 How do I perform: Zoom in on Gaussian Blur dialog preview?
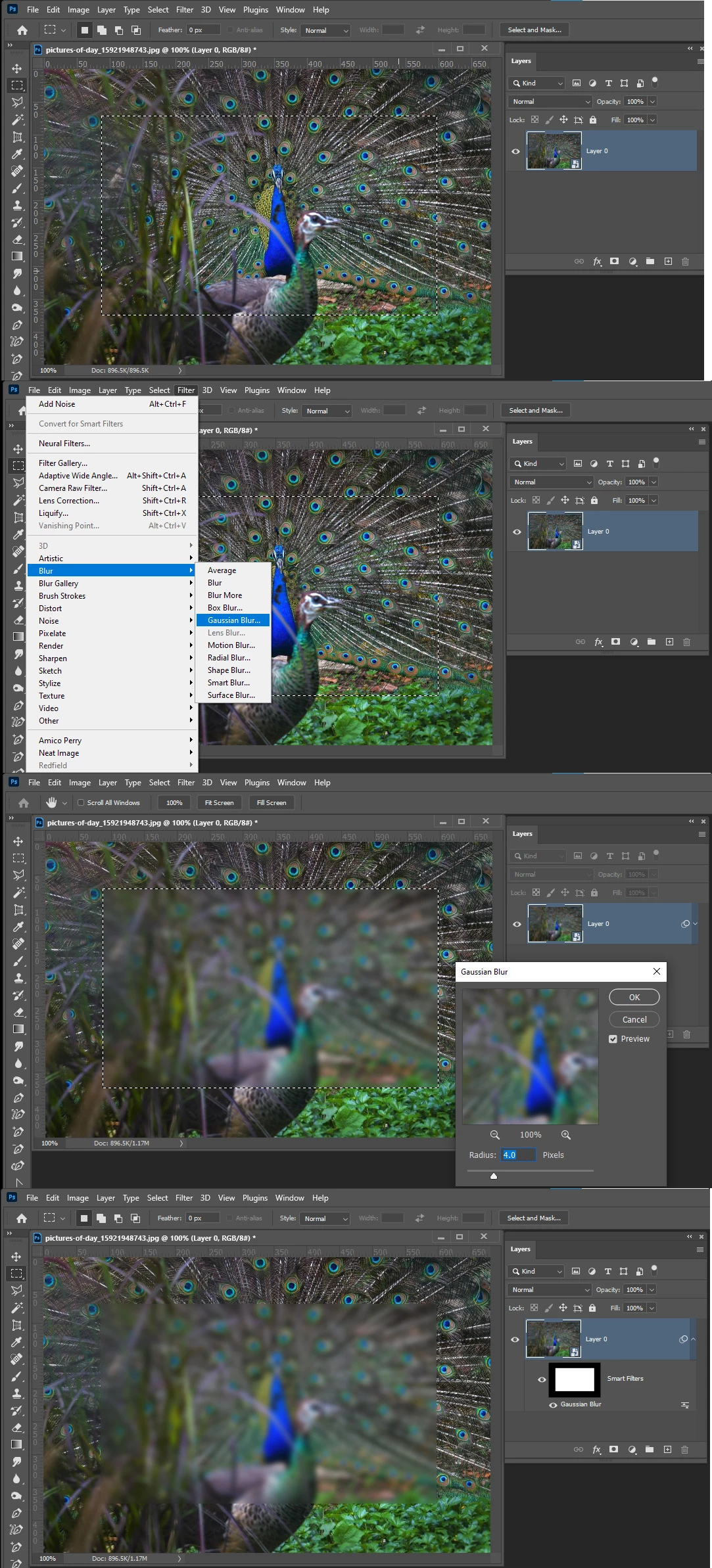click(x=565, y=1135)
